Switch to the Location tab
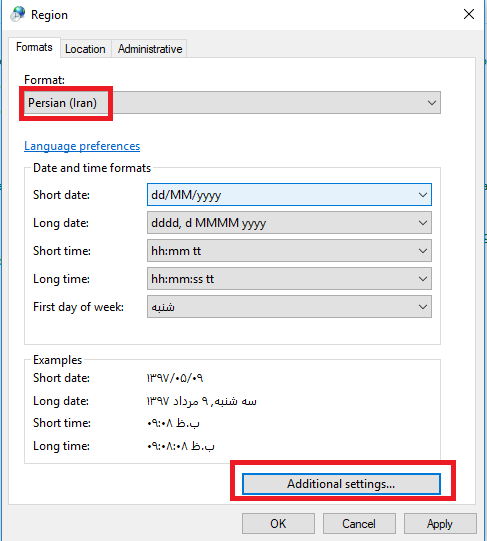This screenshot has height=541, width=487. pyautogui.click(x=85, y=49)
